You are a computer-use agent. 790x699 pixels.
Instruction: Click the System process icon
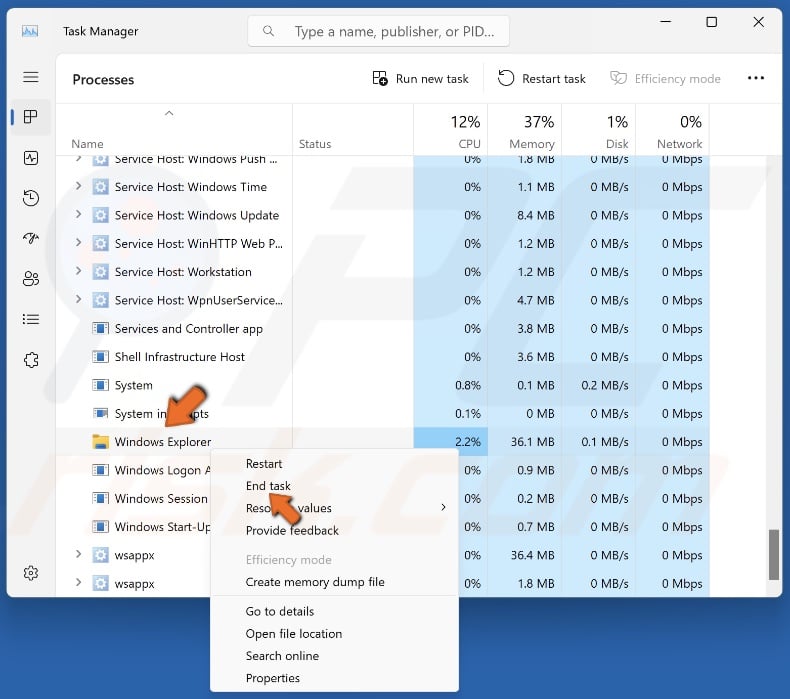point(100,386)
